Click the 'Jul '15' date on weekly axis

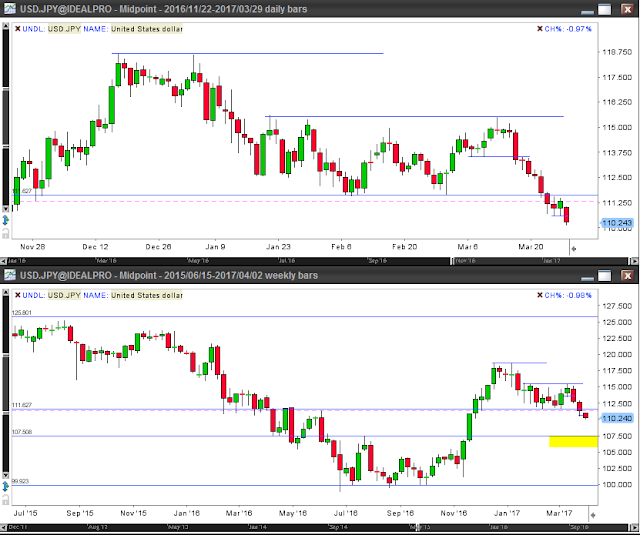(25, 513)
